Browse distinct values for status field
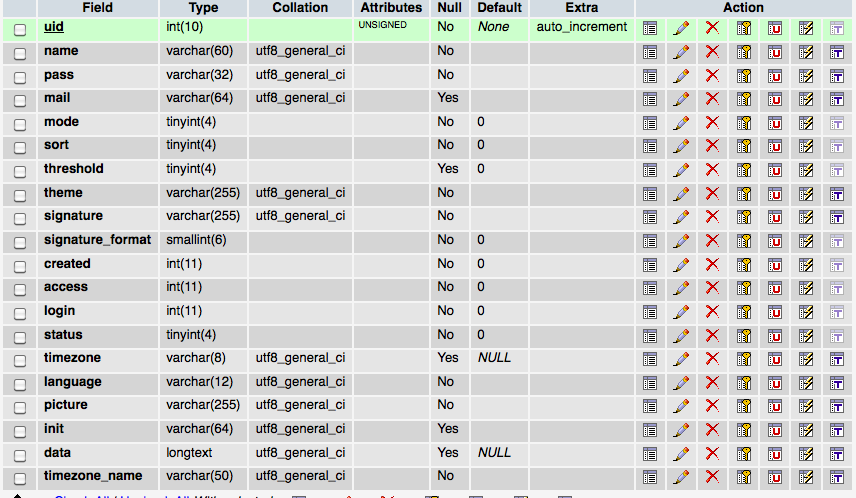This screenshot has width=856, height=498. point(650,335)
